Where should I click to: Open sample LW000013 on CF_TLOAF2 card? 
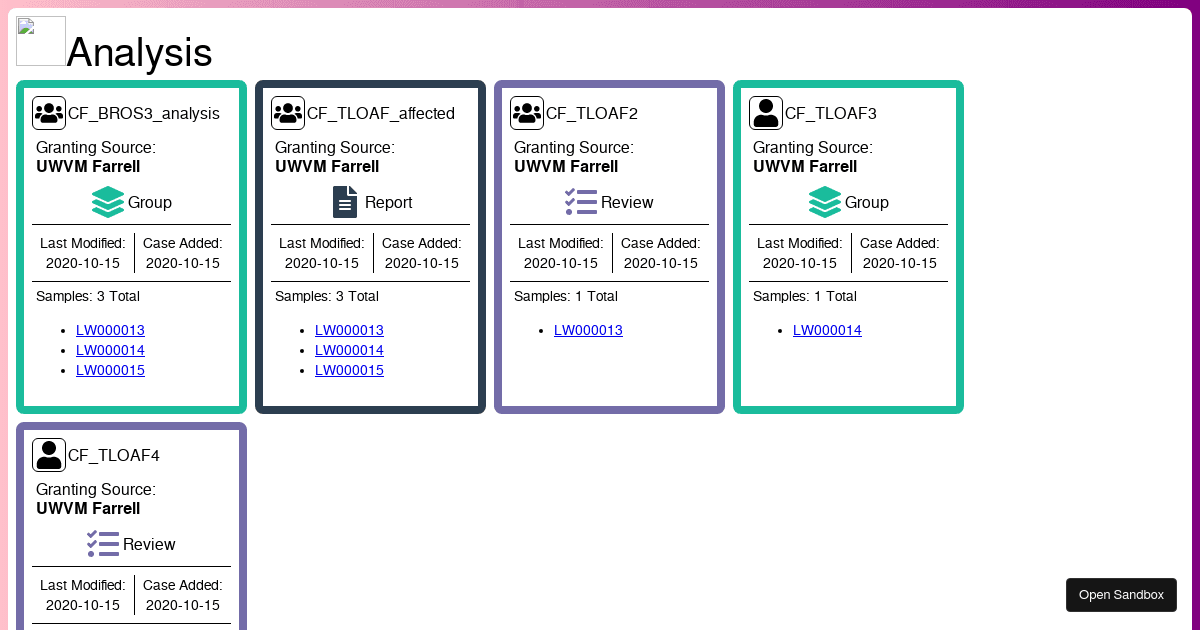coord(588,330)
